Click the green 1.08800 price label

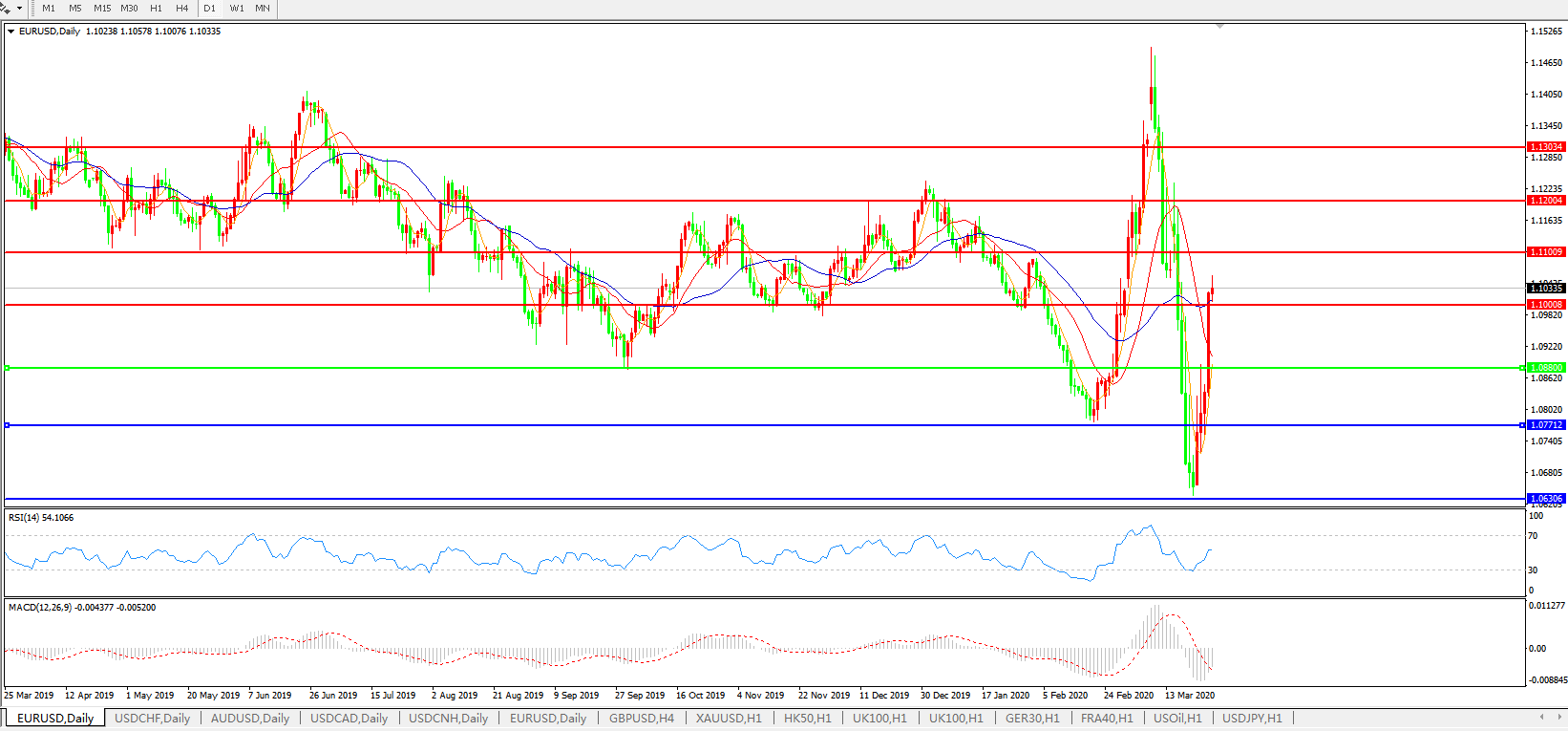[x=1546, y=368]
